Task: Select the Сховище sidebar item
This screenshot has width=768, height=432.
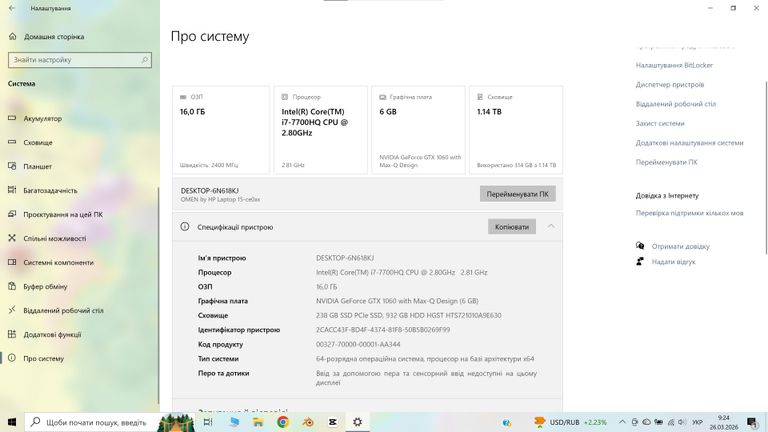Action: (x=38, y=143)
